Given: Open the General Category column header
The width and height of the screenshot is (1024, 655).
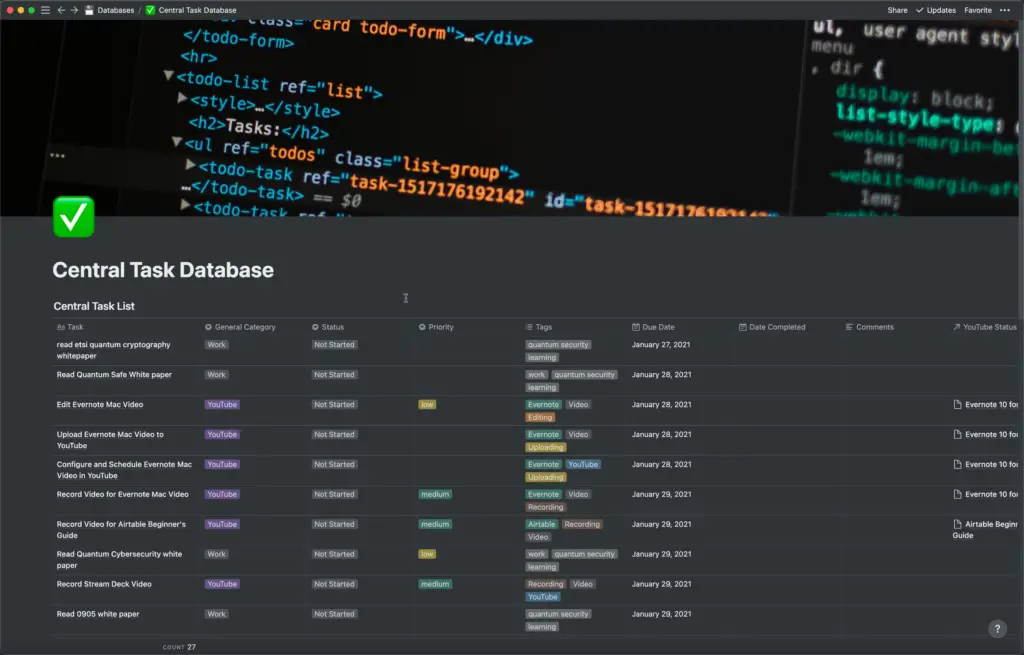Looking at the screenshot, I should [240, 327].
